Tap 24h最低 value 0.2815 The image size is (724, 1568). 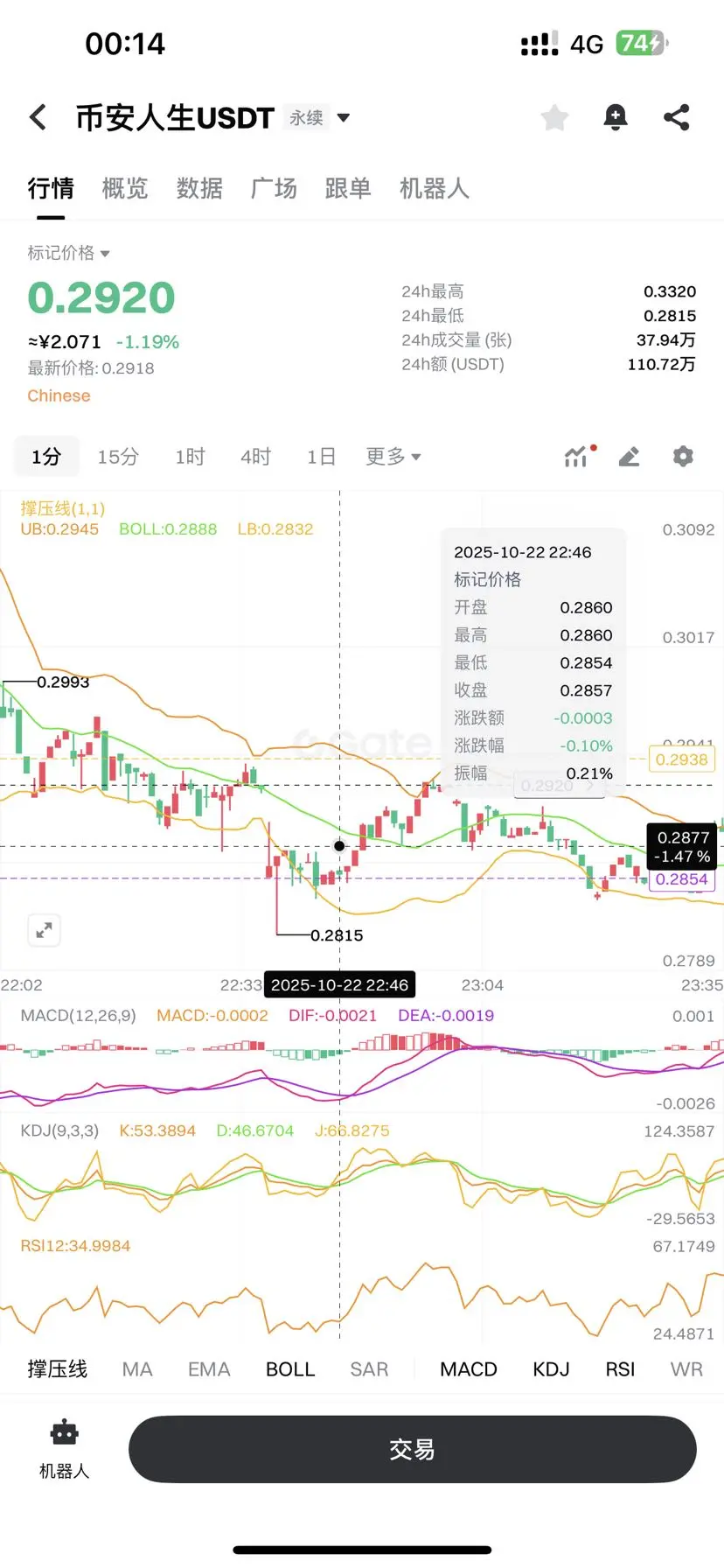click(x=670, y=316)
